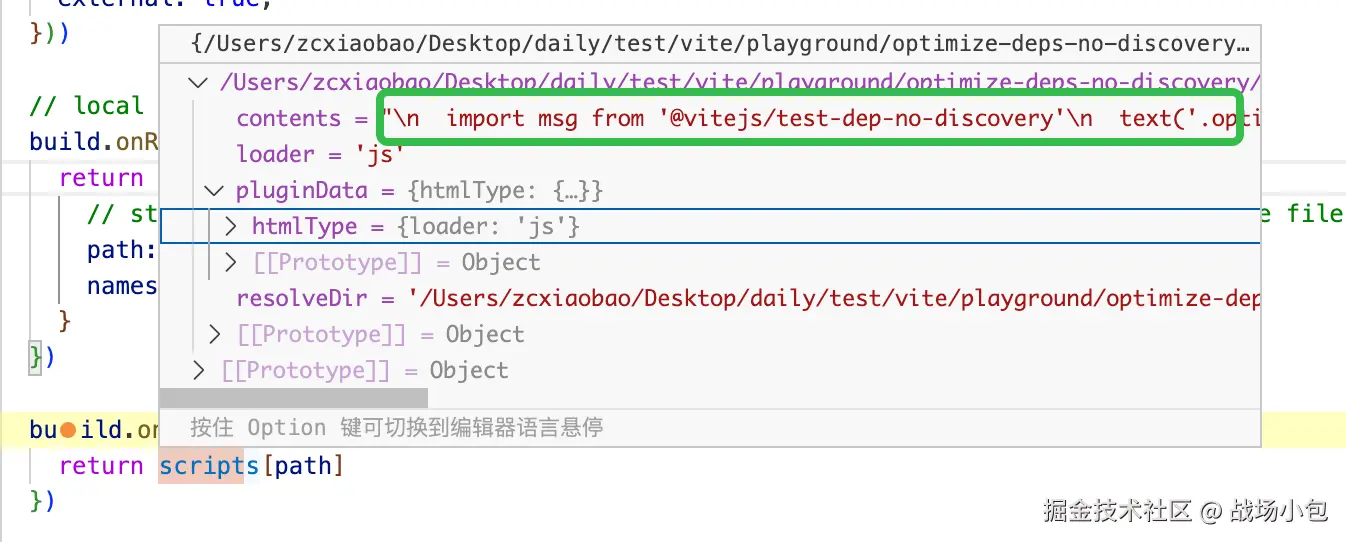Viewport: 1346px width, 542px height.
Task: Click the highlighted scripts variable
Action: [x=208, y=466]
